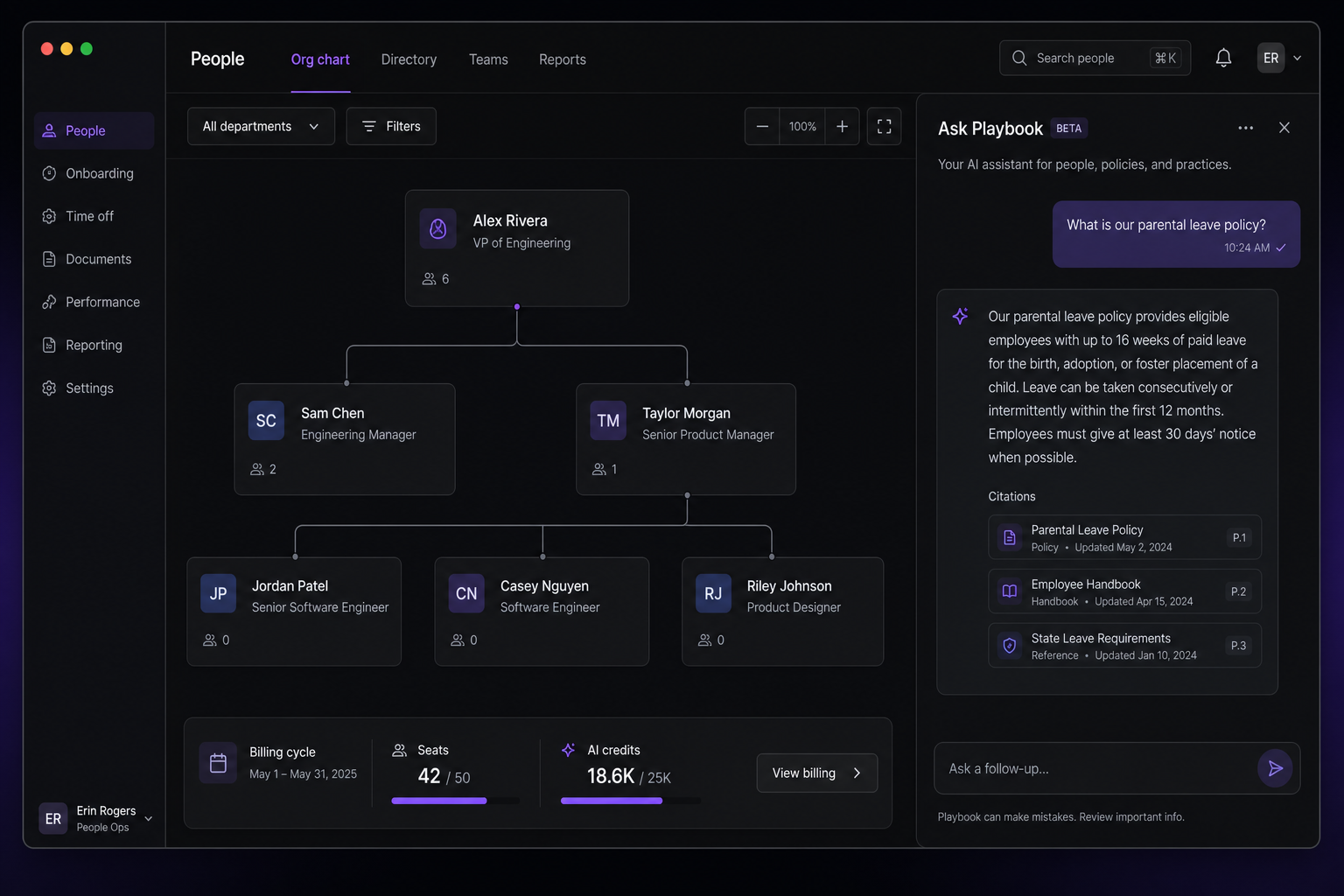Click the AI response sparkle icon
Screen dimensions: 1344x896
click(x=960, y=316)
